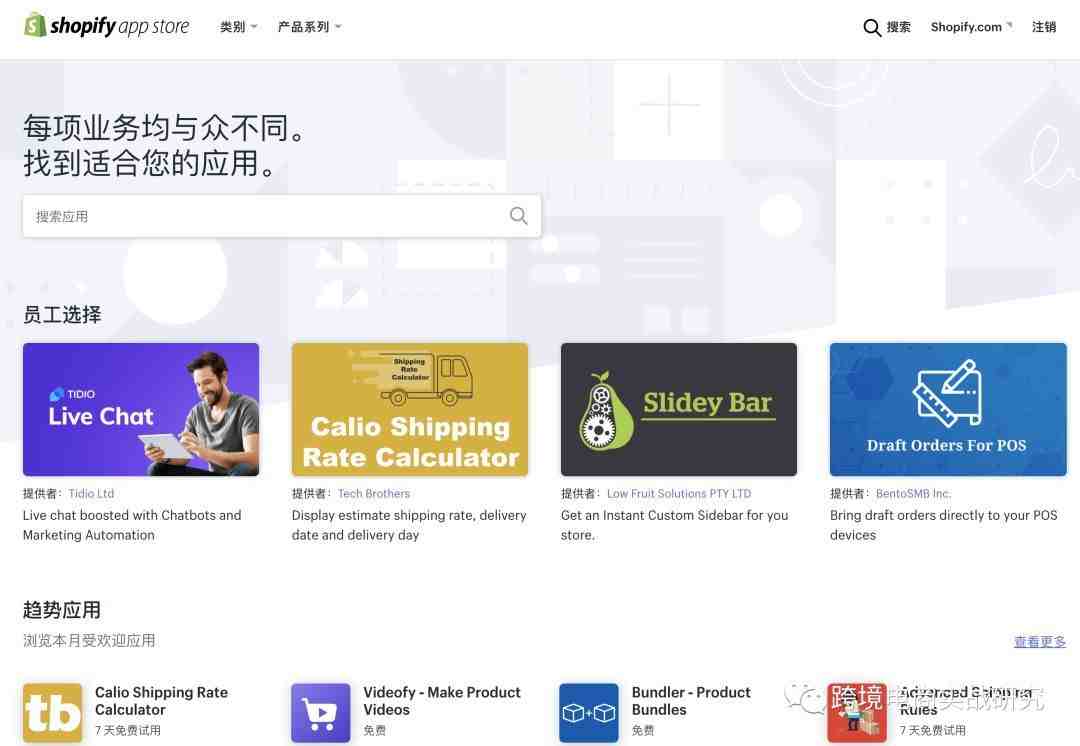Focus the 搜索应用 search field
This screenshot has height=746, width=1080.
[x=282, y=216]
